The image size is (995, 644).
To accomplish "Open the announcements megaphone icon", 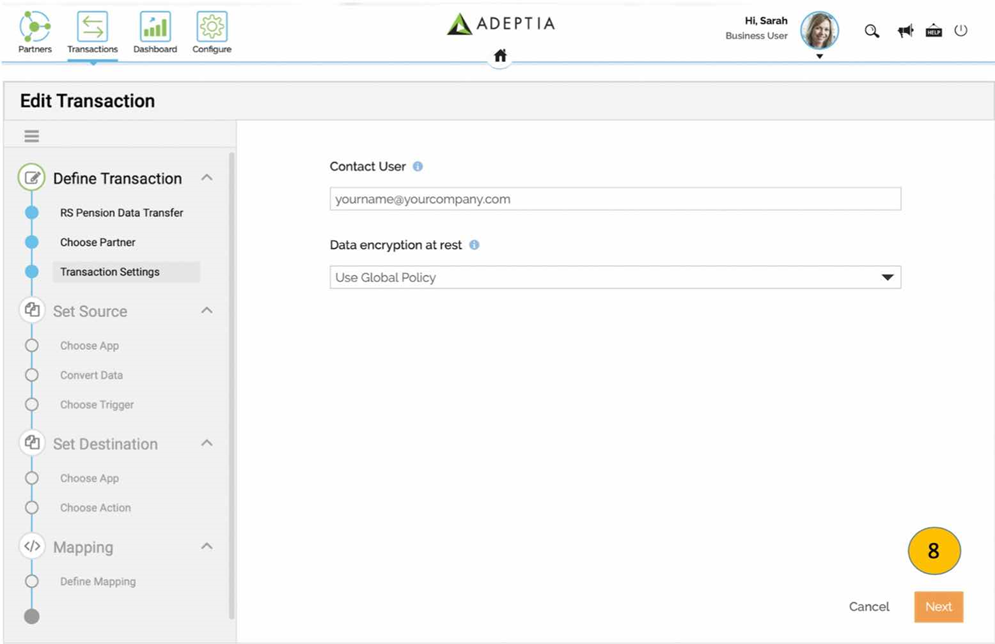I will 905,31.
